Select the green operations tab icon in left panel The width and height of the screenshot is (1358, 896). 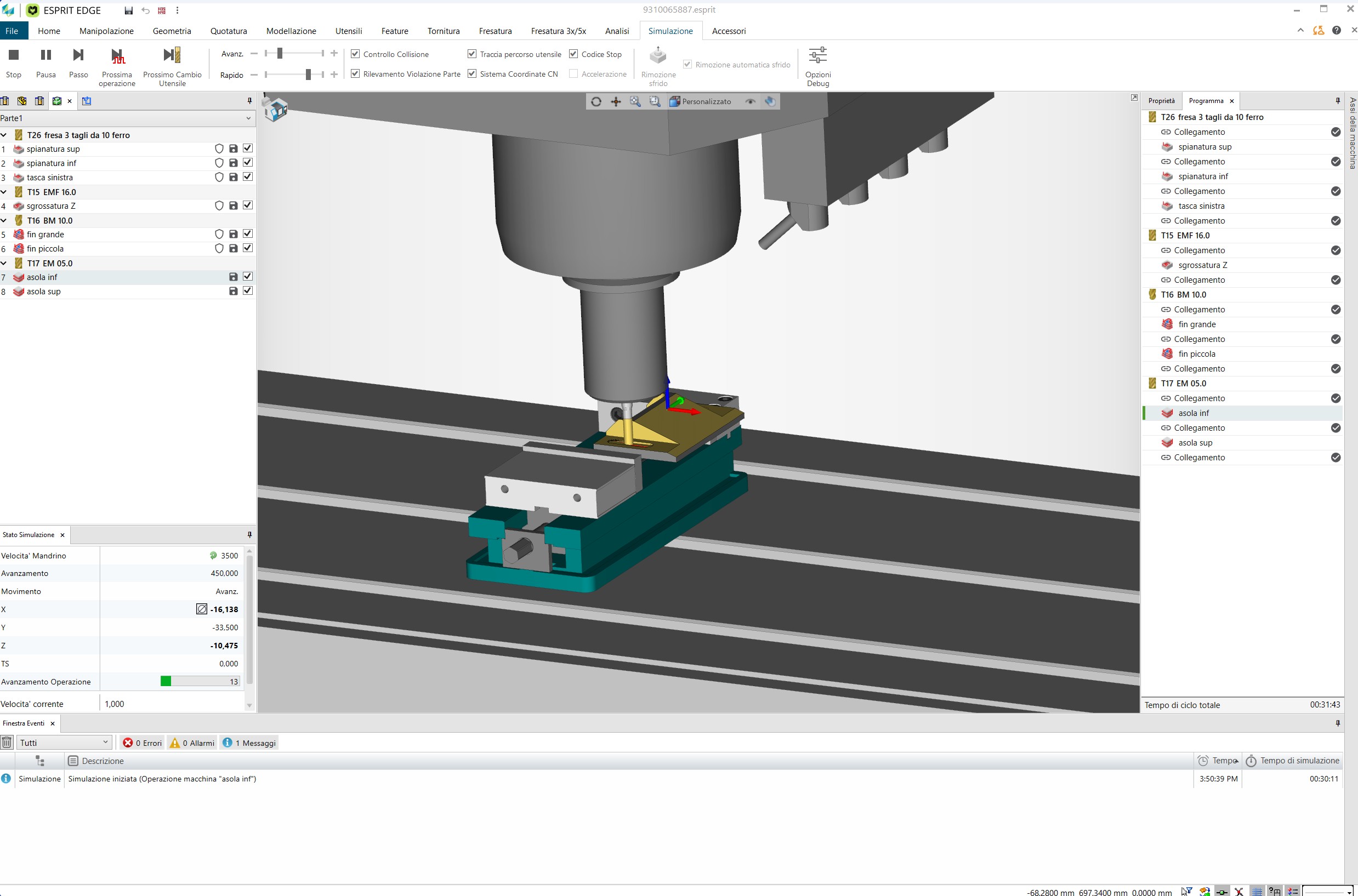[x=56, y=101]
